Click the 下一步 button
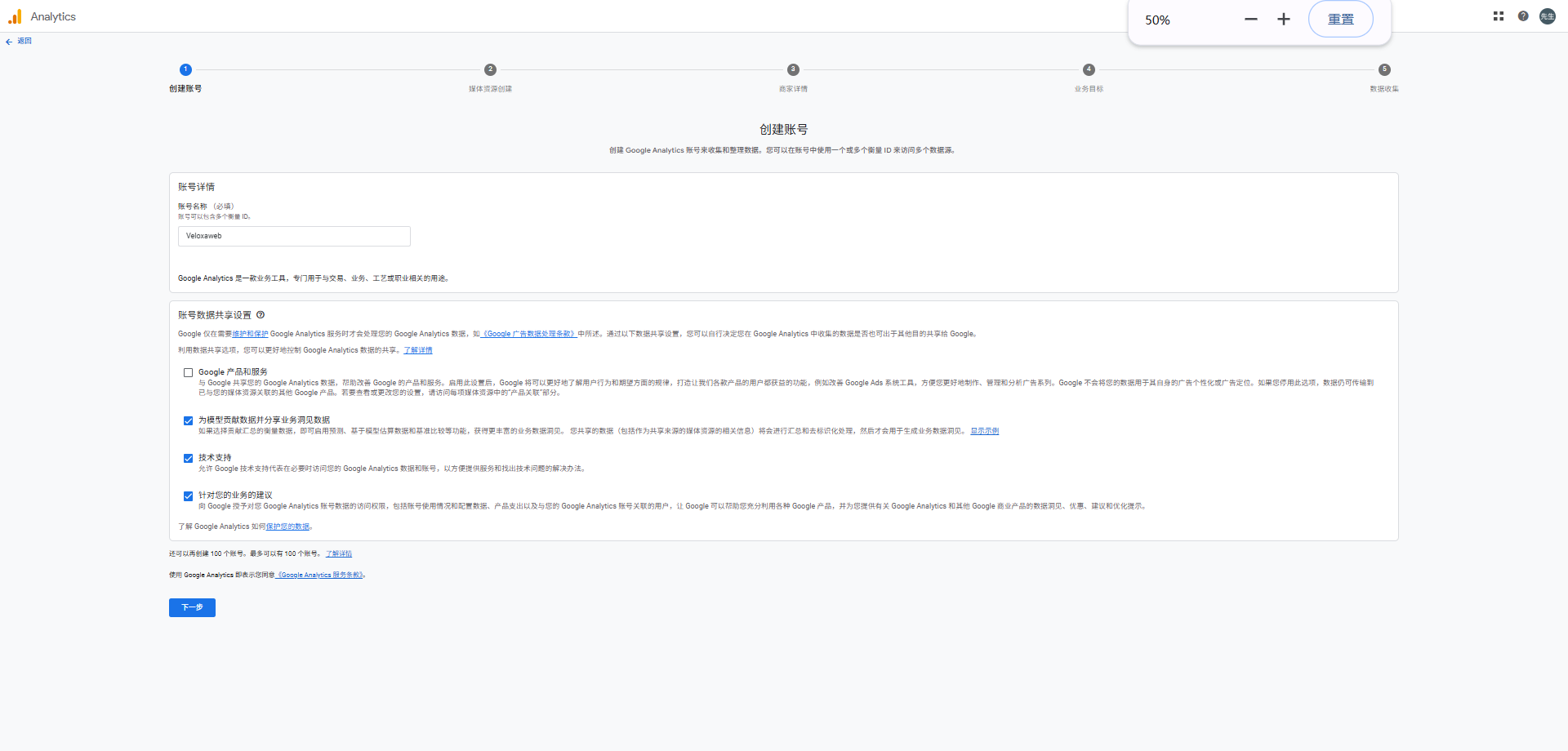The image size is (1568, 751). (x=192, y=607)
